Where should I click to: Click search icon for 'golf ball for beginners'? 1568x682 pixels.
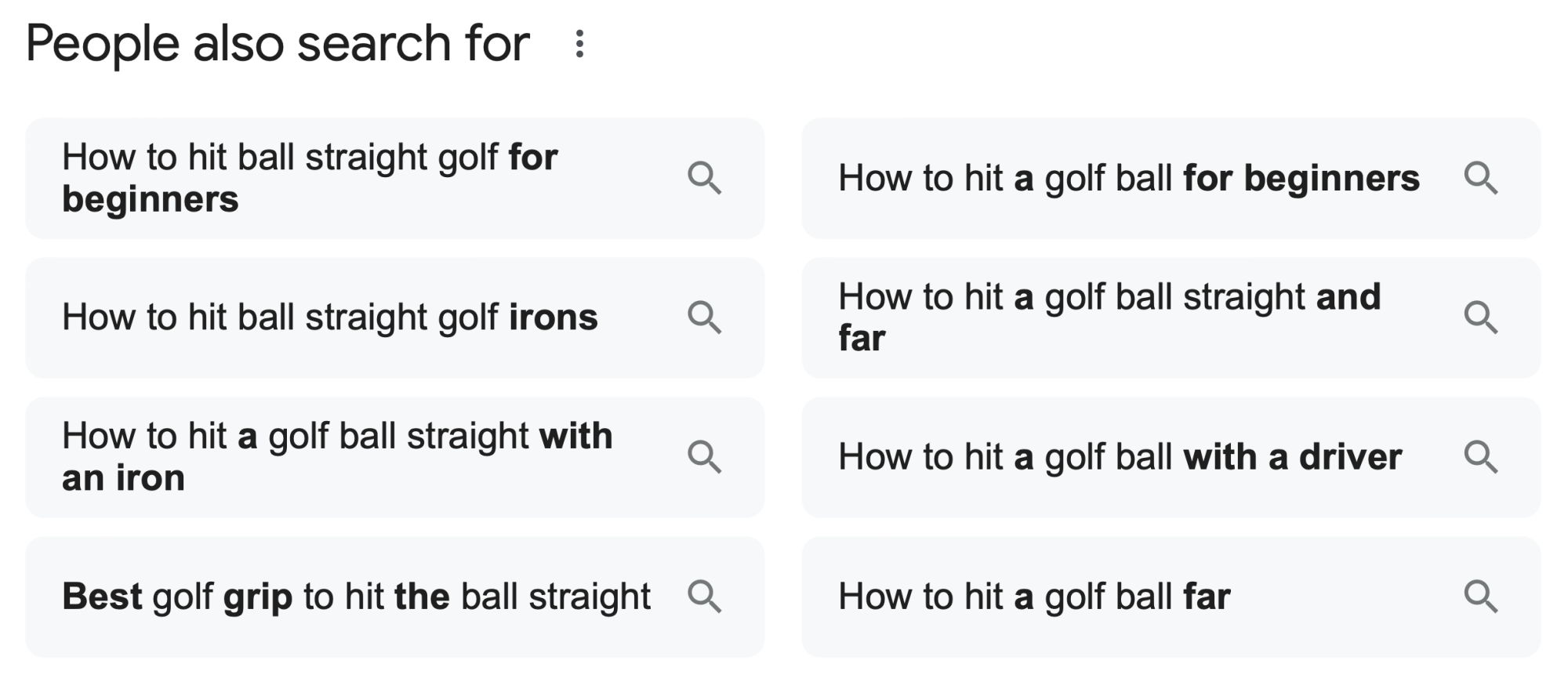1480,178
